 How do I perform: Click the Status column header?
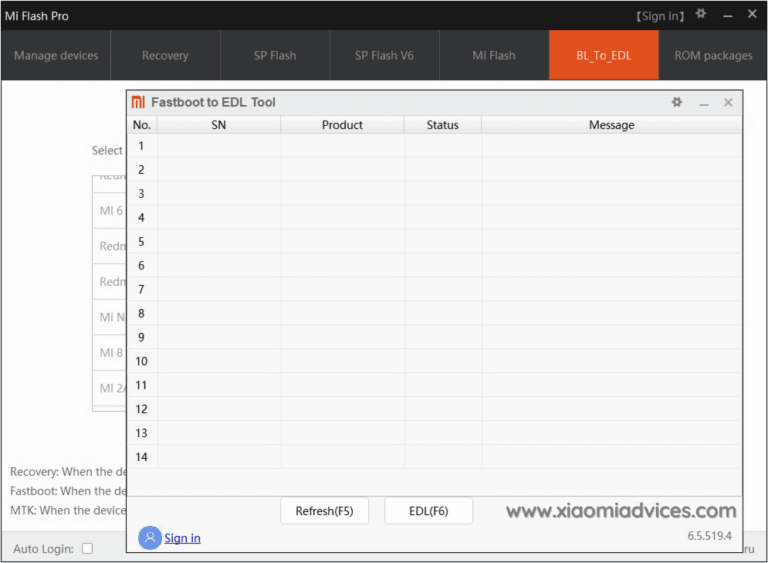[443, 125]
